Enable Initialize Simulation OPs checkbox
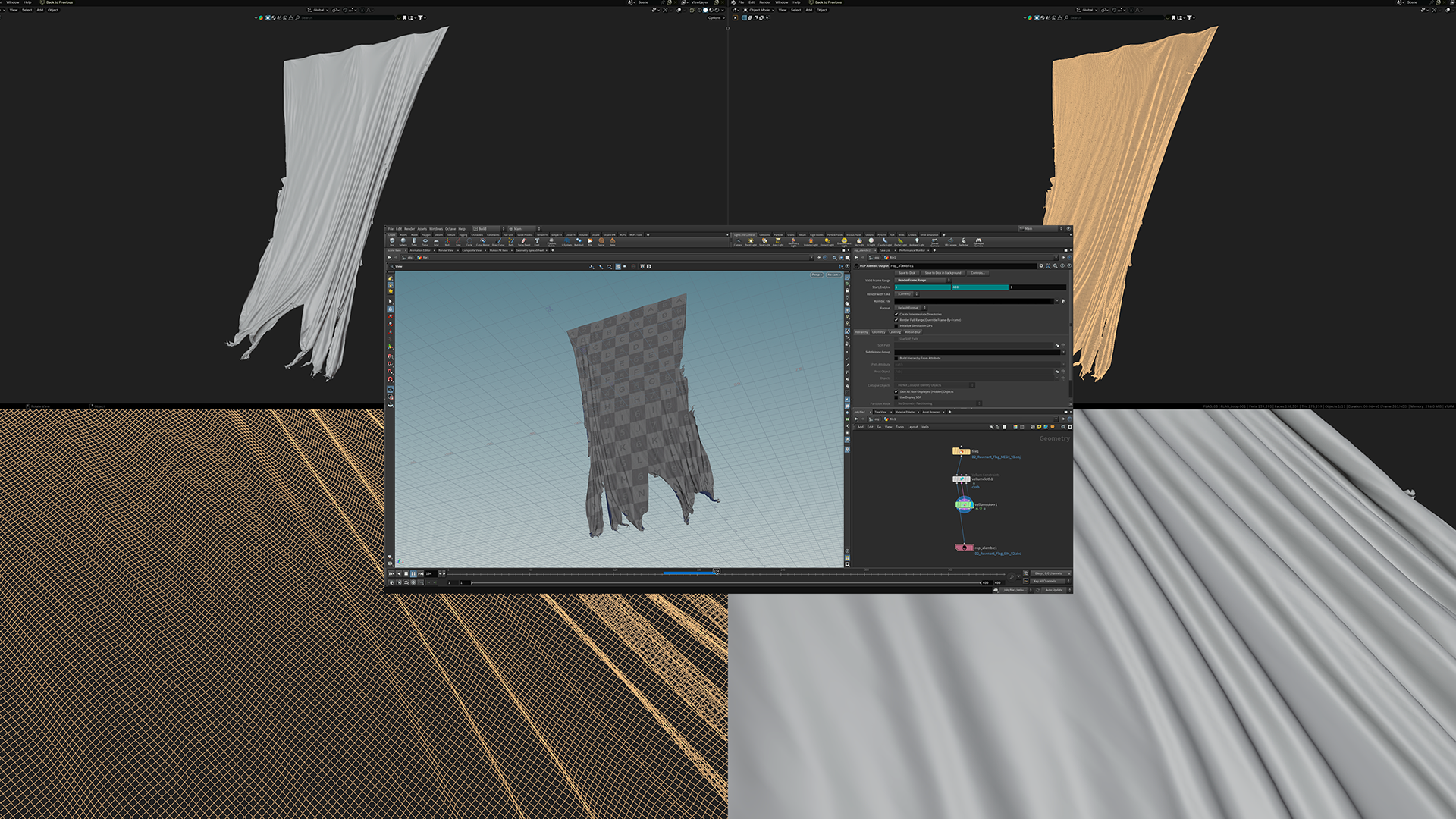Screen dimensions: 1456x819 [x=896, y=325]
